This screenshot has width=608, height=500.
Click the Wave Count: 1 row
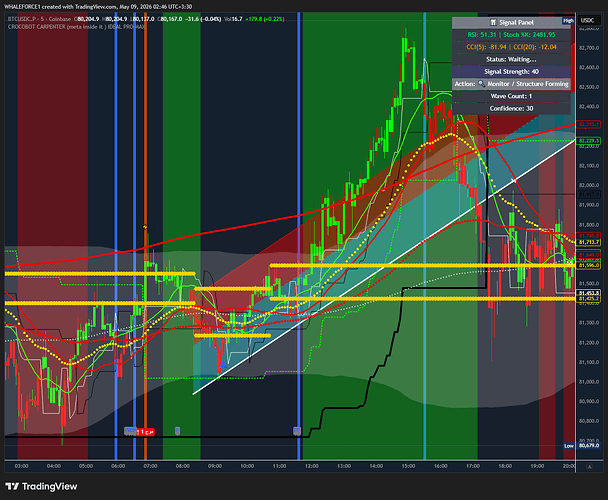(x=511, y=96)
